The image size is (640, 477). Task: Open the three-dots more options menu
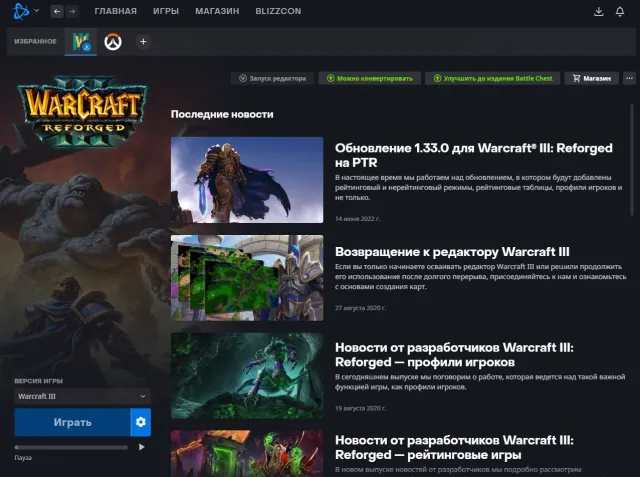point(629,78)
